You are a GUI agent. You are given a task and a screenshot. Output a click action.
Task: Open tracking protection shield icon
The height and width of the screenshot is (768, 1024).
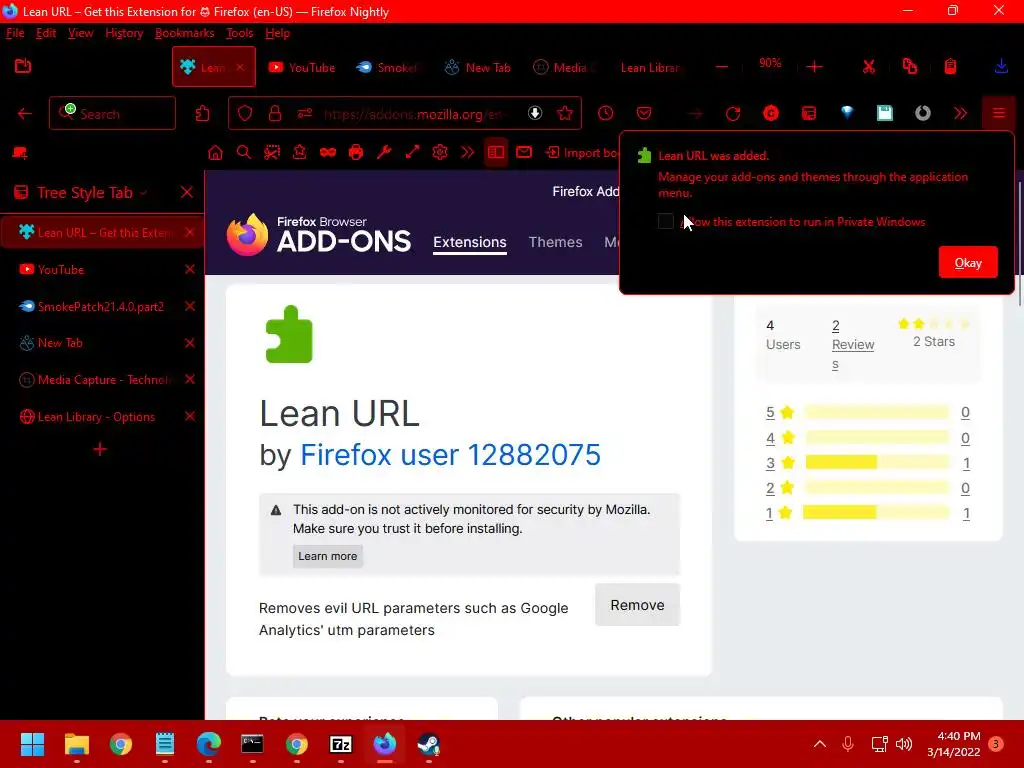[x=245, y=114]
